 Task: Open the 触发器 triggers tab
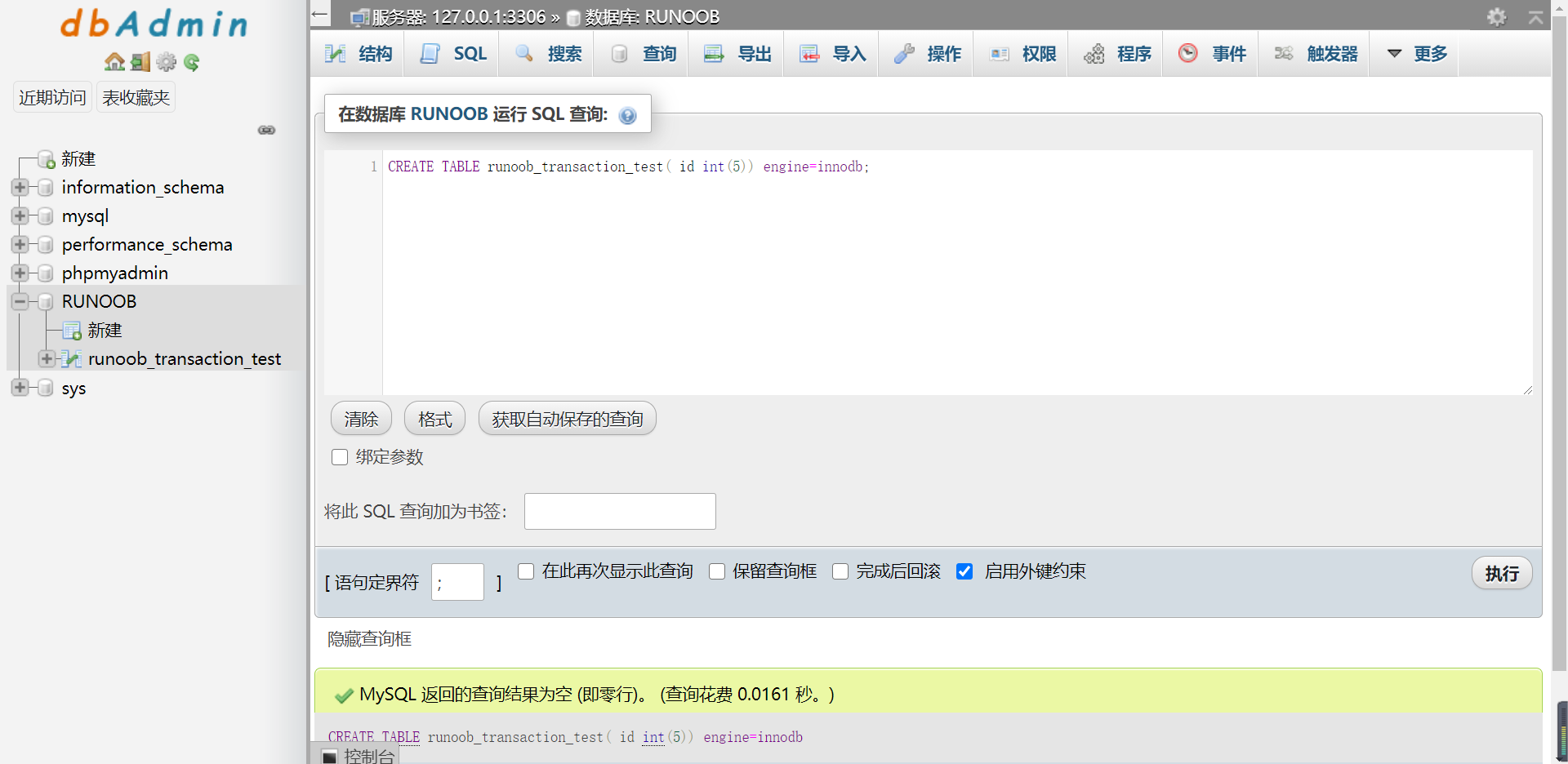1315,54
